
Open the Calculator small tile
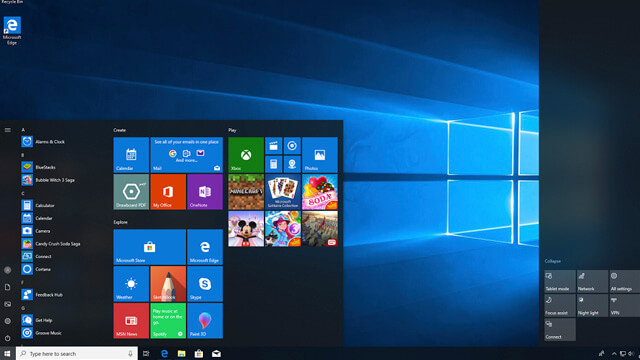pos(273,164)
